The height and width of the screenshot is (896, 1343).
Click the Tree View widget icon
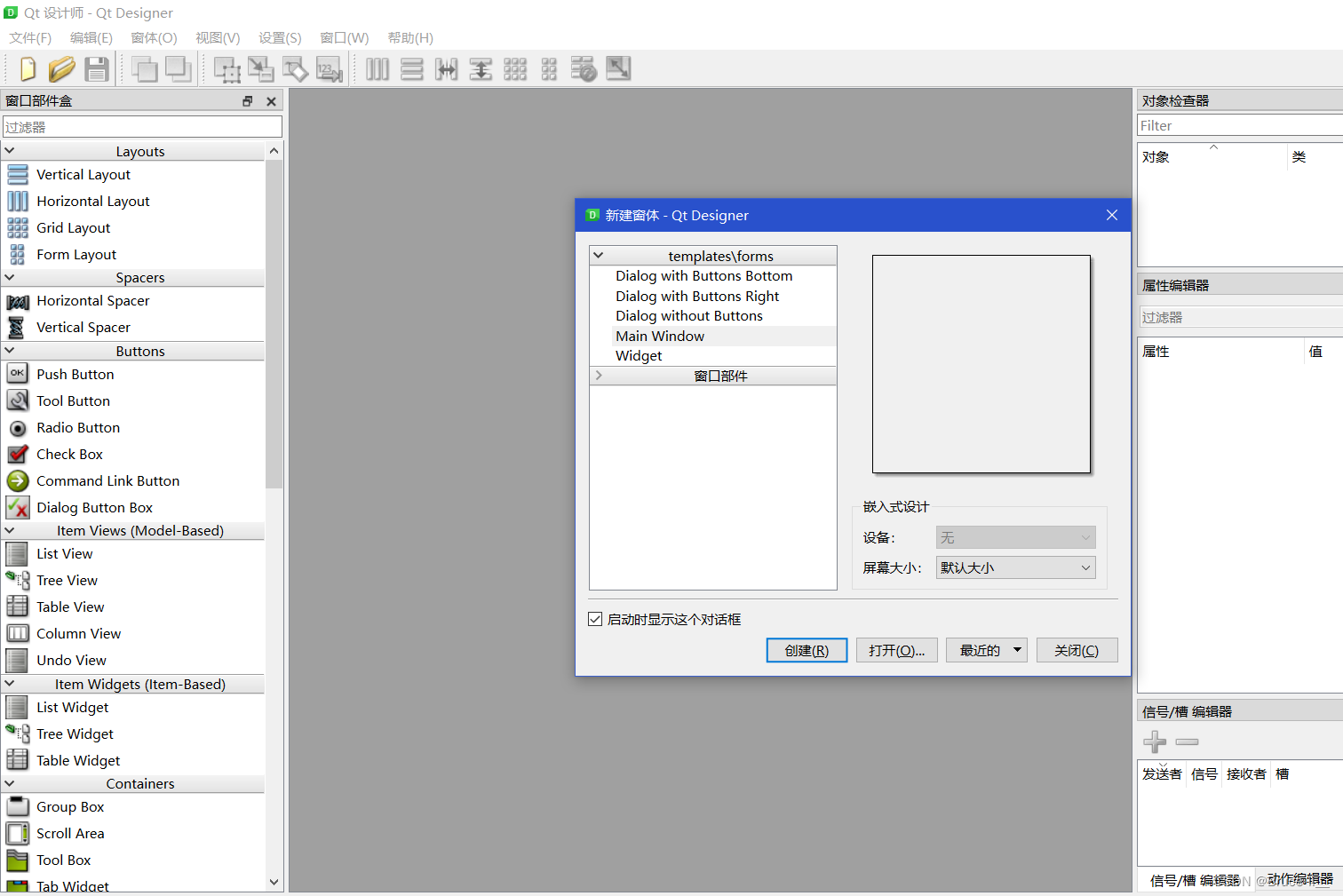[18, 580]
